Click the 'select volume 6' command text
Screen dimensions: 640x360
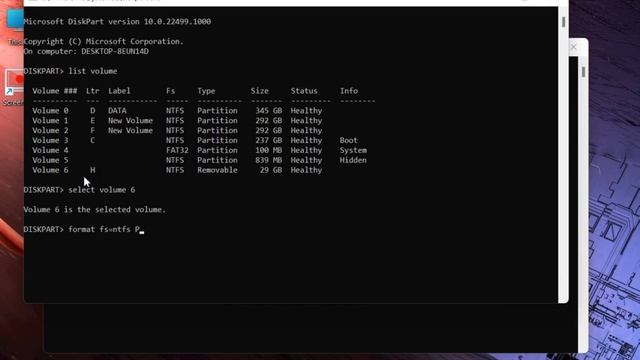coord(102,190)
